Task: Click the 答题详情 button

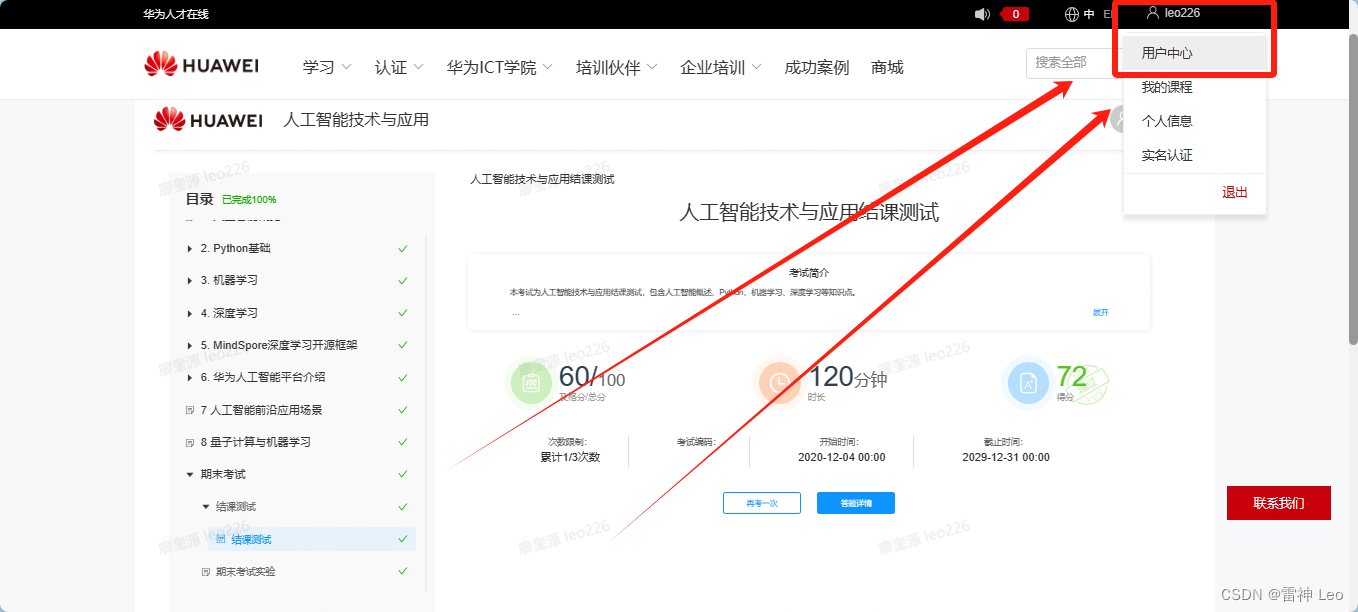Action: (x=855, y=503)
